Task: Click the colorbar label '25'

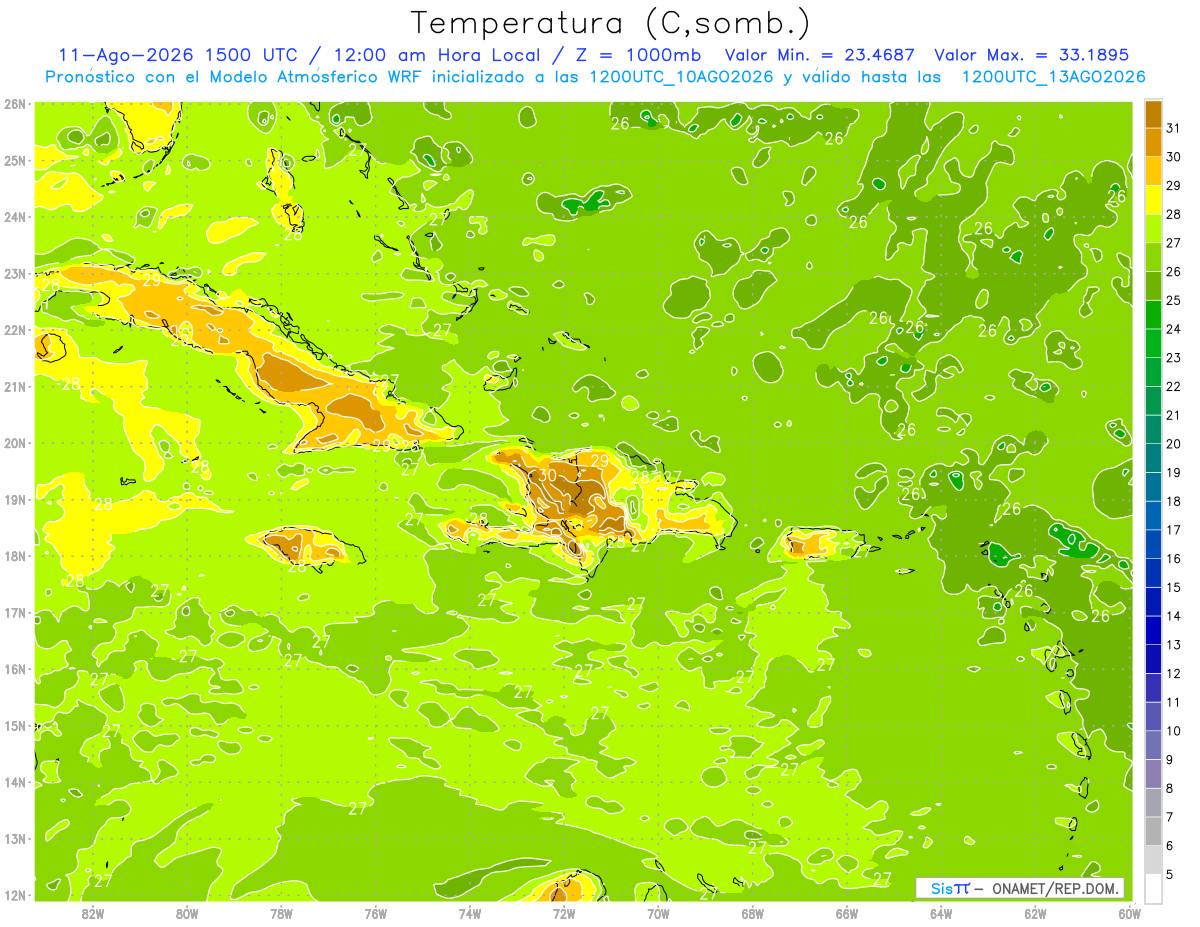Action: pyautogui.click(x=1174, y=300)
